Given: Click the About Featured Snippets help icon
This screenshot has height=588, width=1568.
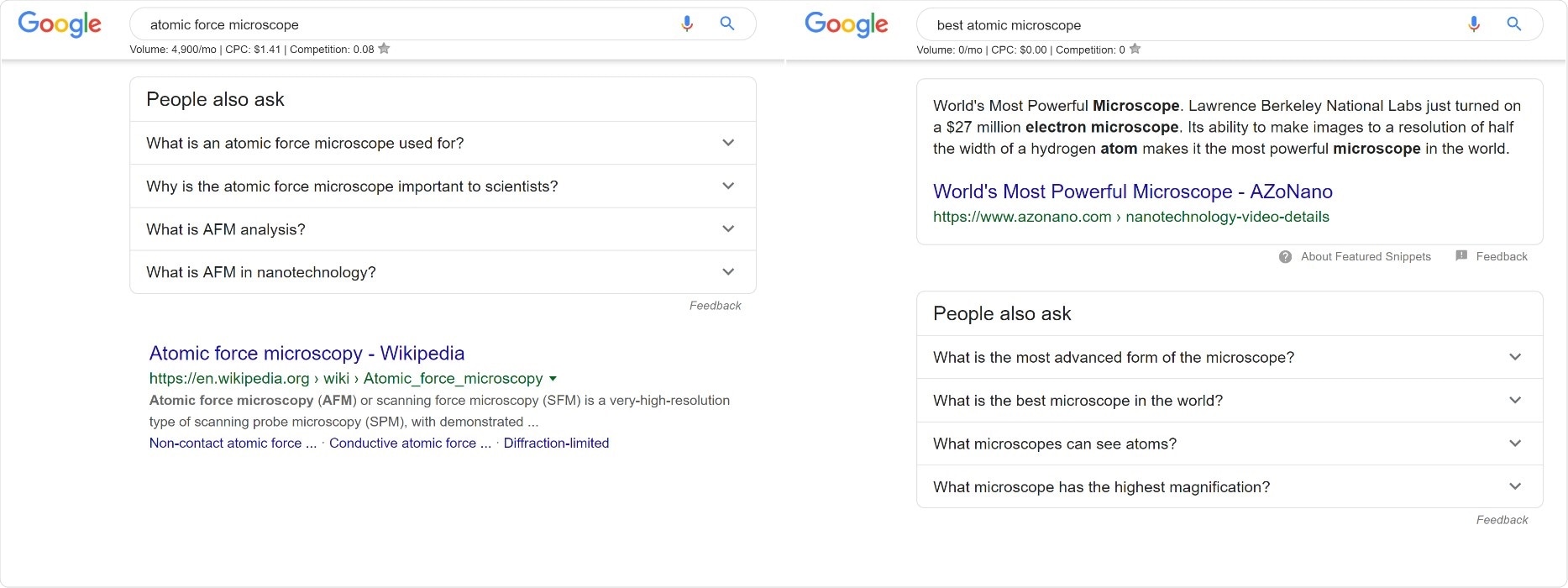Looking at the screenshot, I should coord(1285,257).
